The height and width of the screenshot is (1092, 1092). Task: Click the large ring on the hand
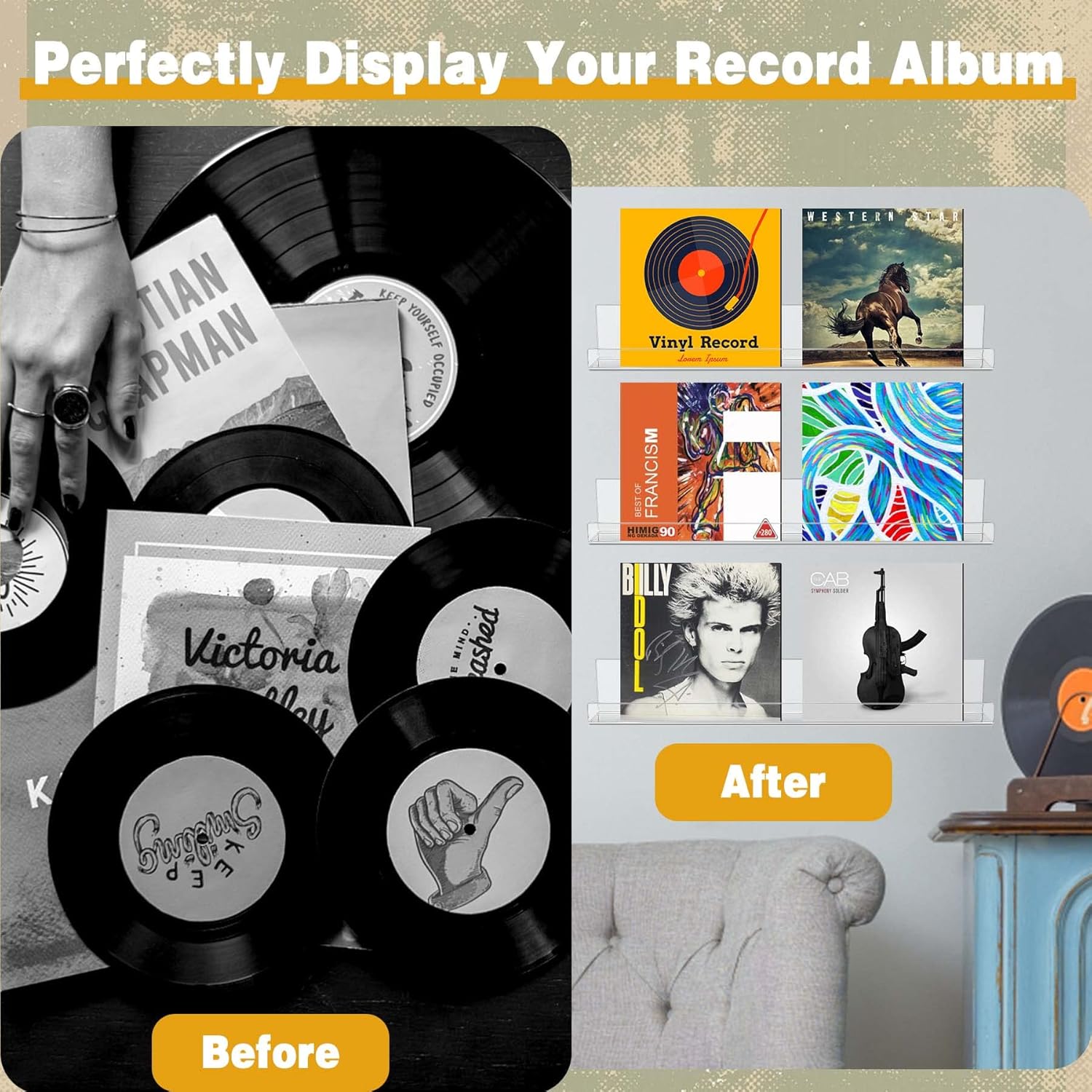[x=71, y=405]
